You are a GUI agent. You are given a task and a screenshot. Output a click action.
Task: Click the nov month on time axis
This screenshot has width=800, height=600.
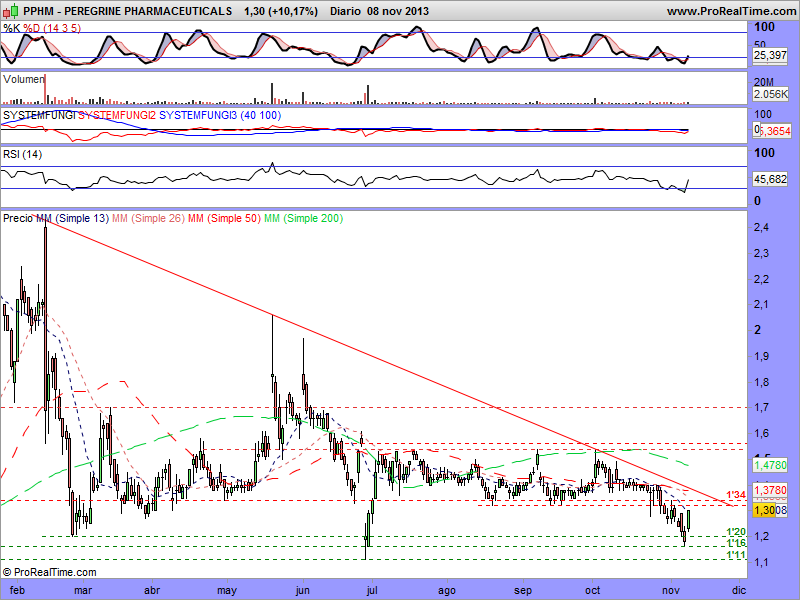tap(671, 590)
